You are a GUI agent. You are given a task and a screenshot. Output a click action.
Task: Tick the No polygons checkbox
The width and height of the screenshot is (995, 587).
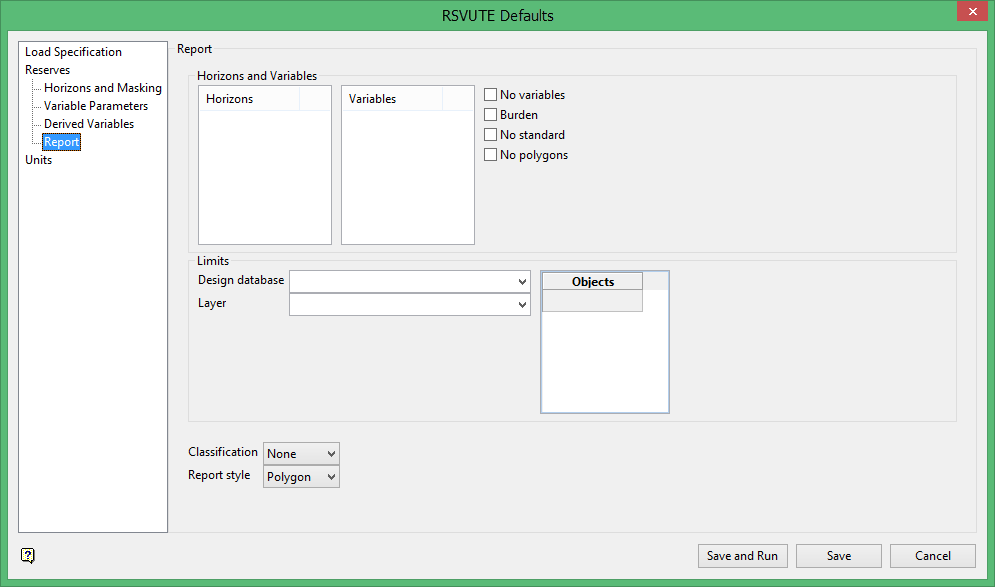click(491, 155)
